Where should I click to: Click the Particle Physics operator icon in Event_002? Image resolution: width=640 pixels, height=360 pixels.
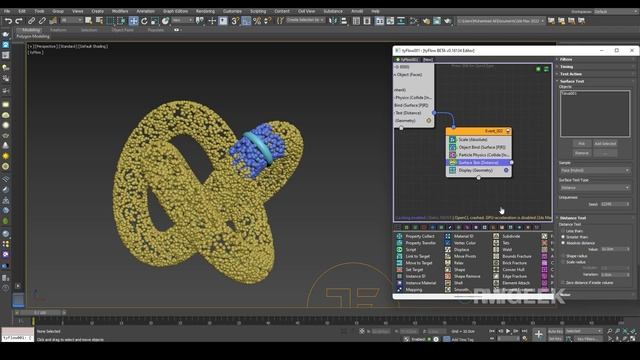tap(452, 155)
